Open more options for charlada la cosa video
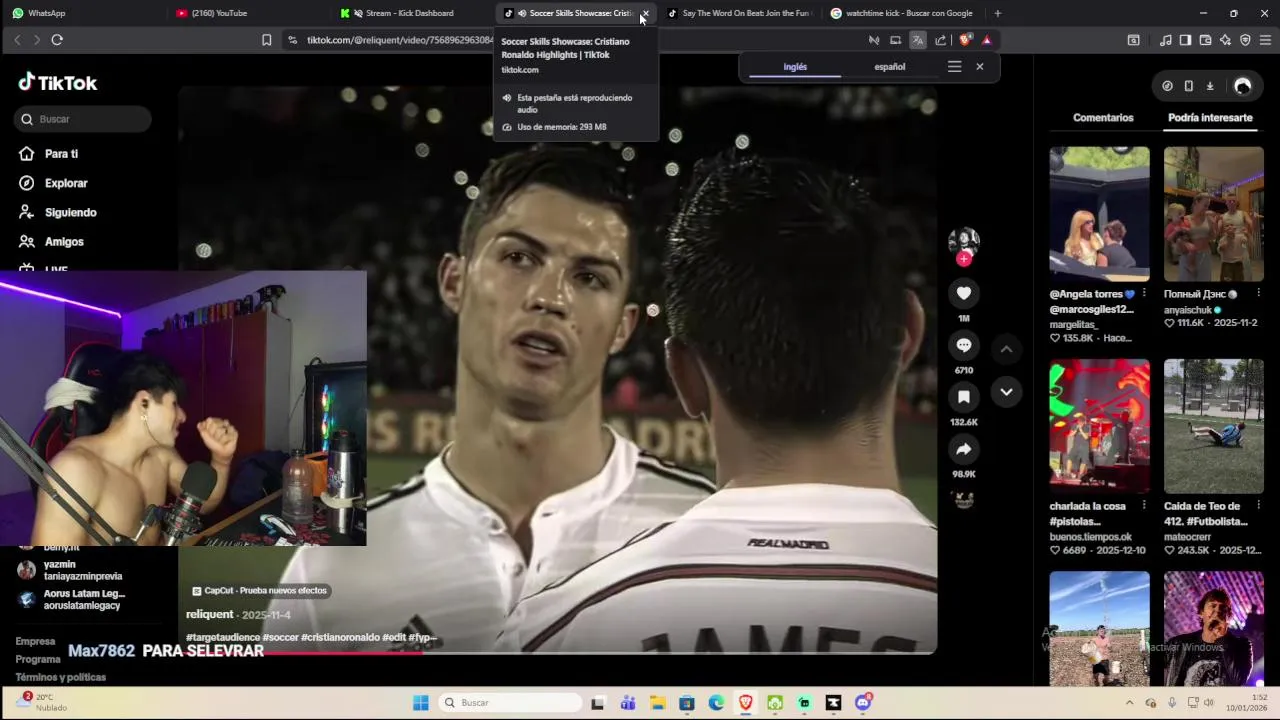This screenshot has width=1280, height=720. tap(1144, 506)
